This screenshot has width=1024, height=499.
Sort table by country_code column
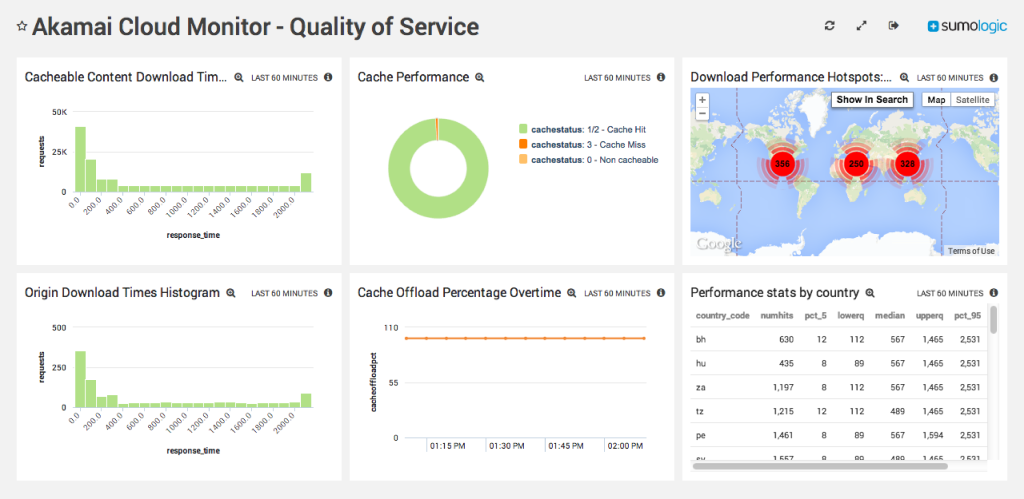[x=722, y=315]
